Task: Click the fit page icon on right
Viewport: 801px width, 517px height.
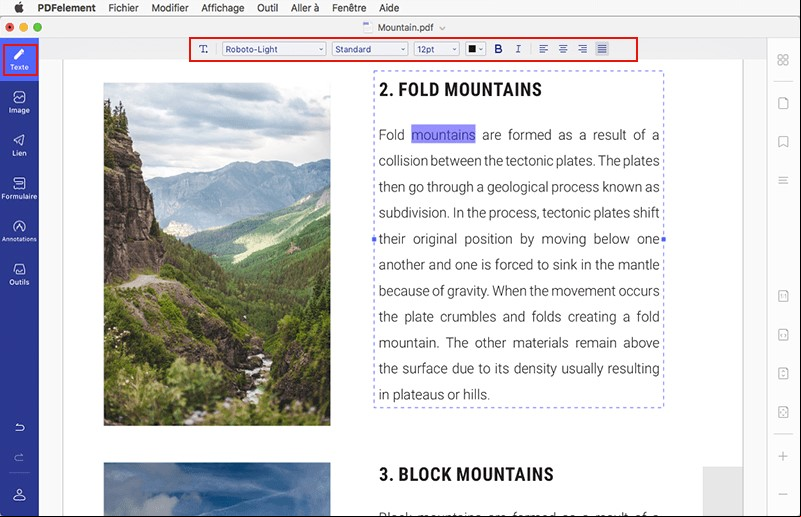Action: pos(783,373)
